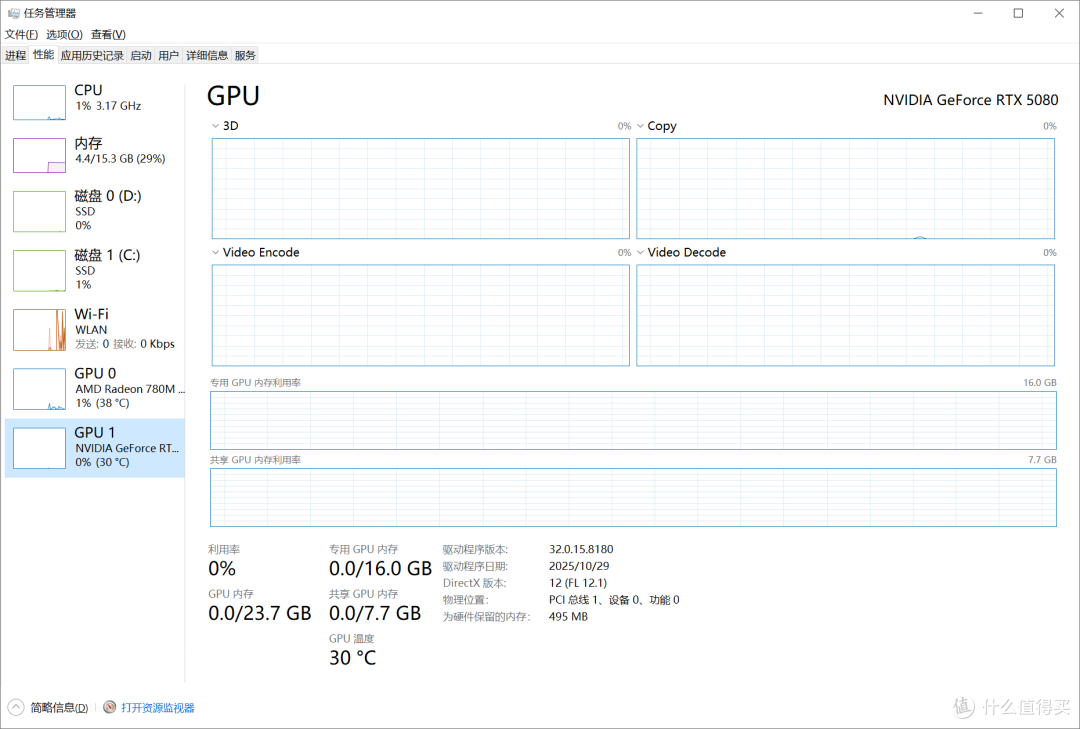Click the Task Manager title bar icon
Viewport: 1080px width, 729px height.
pyautogui.click(x=13, y=13)
